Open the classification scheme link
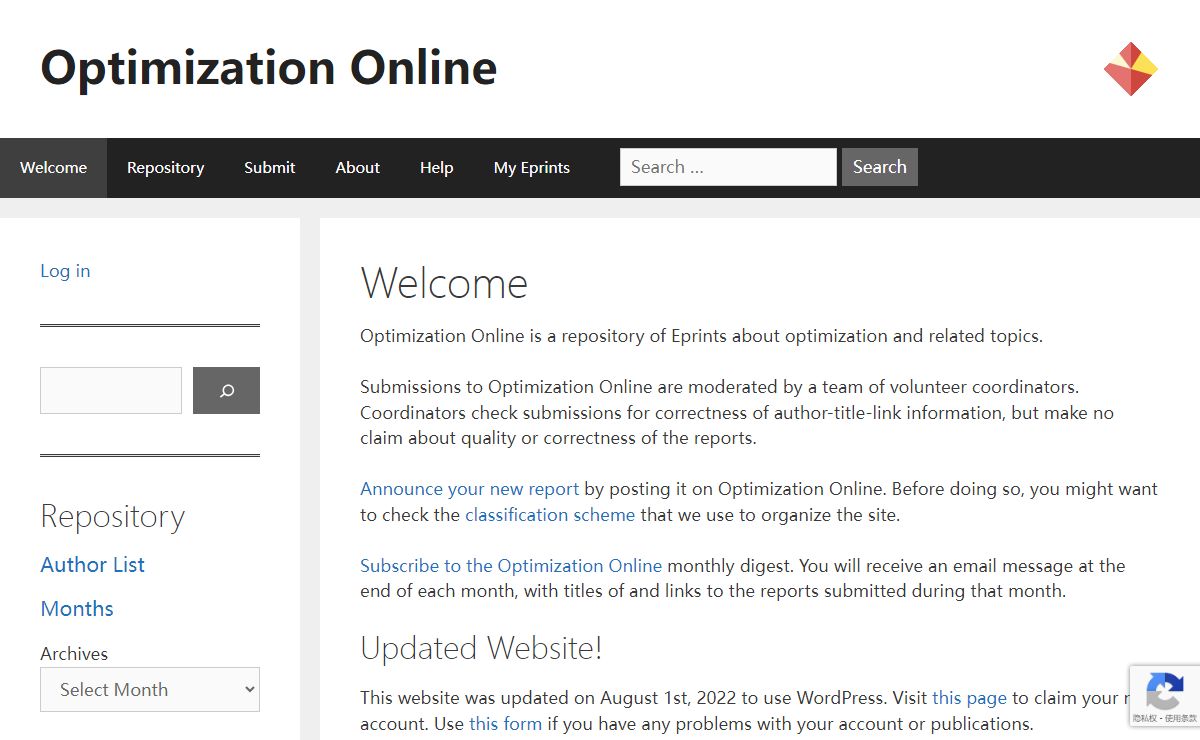 click(550, 515)
